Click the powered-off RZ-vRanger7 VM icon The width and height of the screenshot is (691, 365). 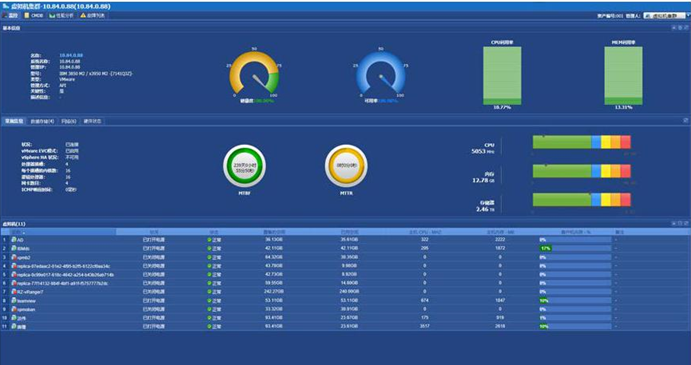point(14,292)
